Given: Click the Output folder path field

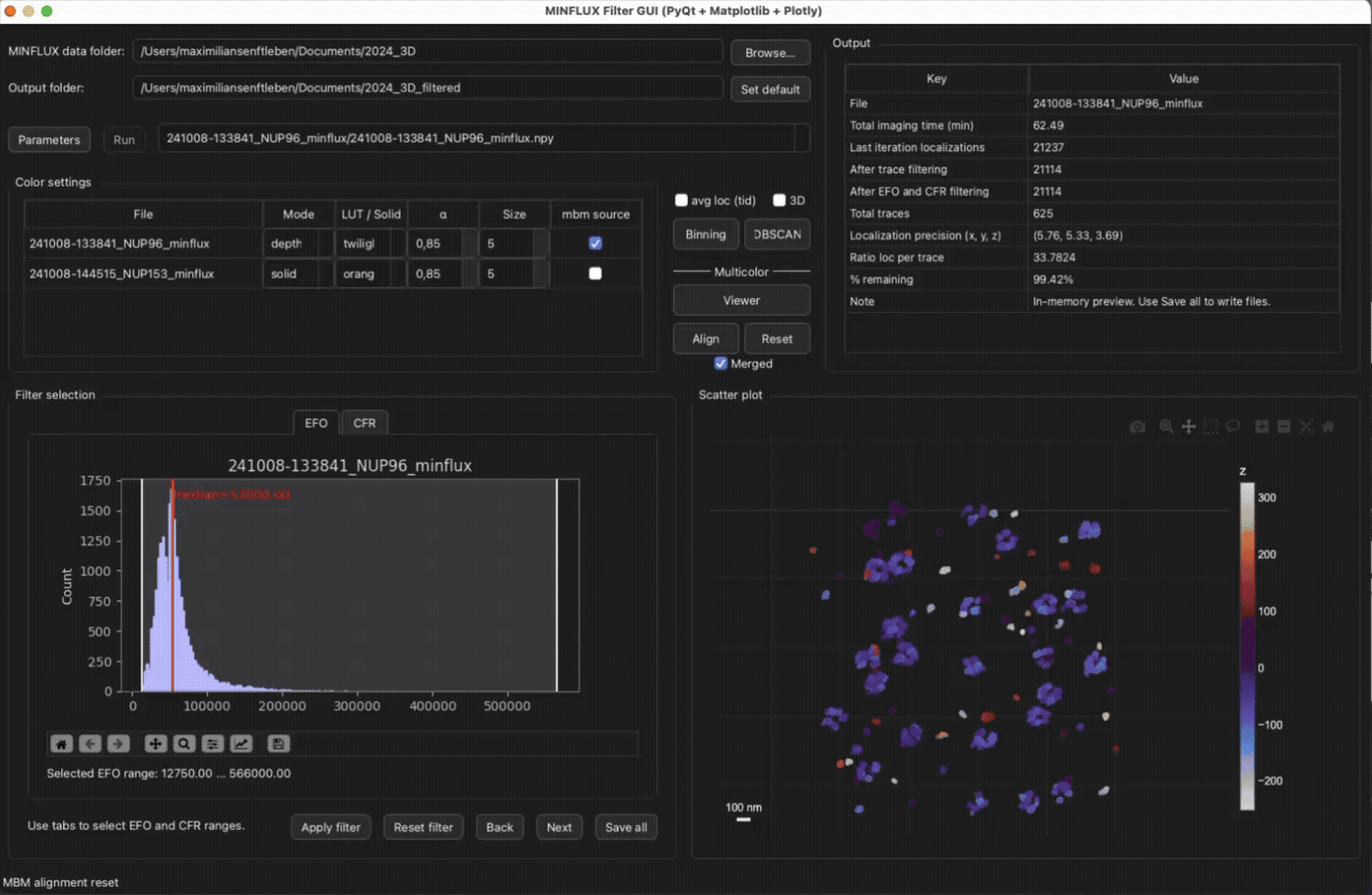Looking at the screenshot, I should 428,88.
